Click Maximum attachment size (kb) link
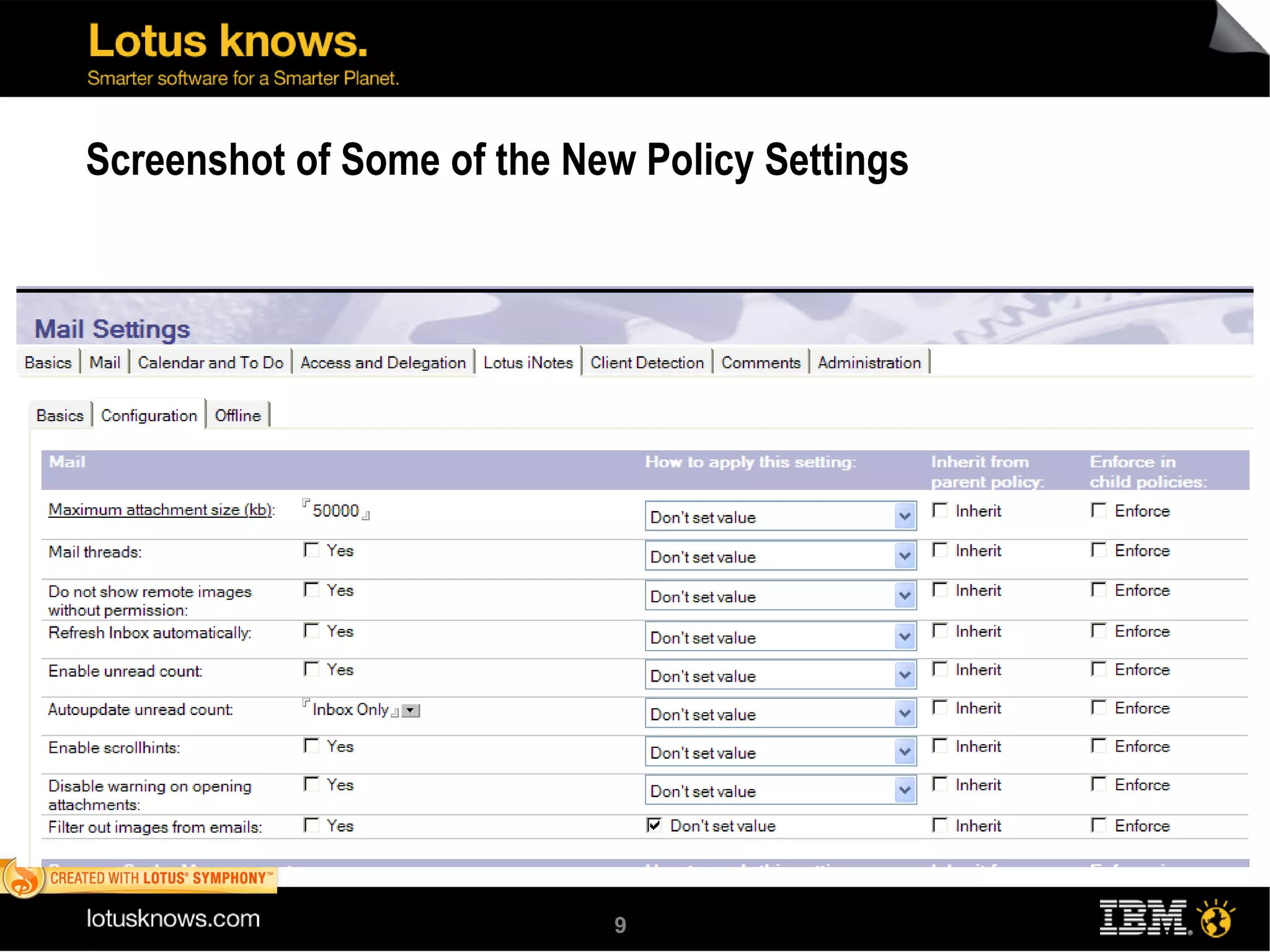 [162, 510]
